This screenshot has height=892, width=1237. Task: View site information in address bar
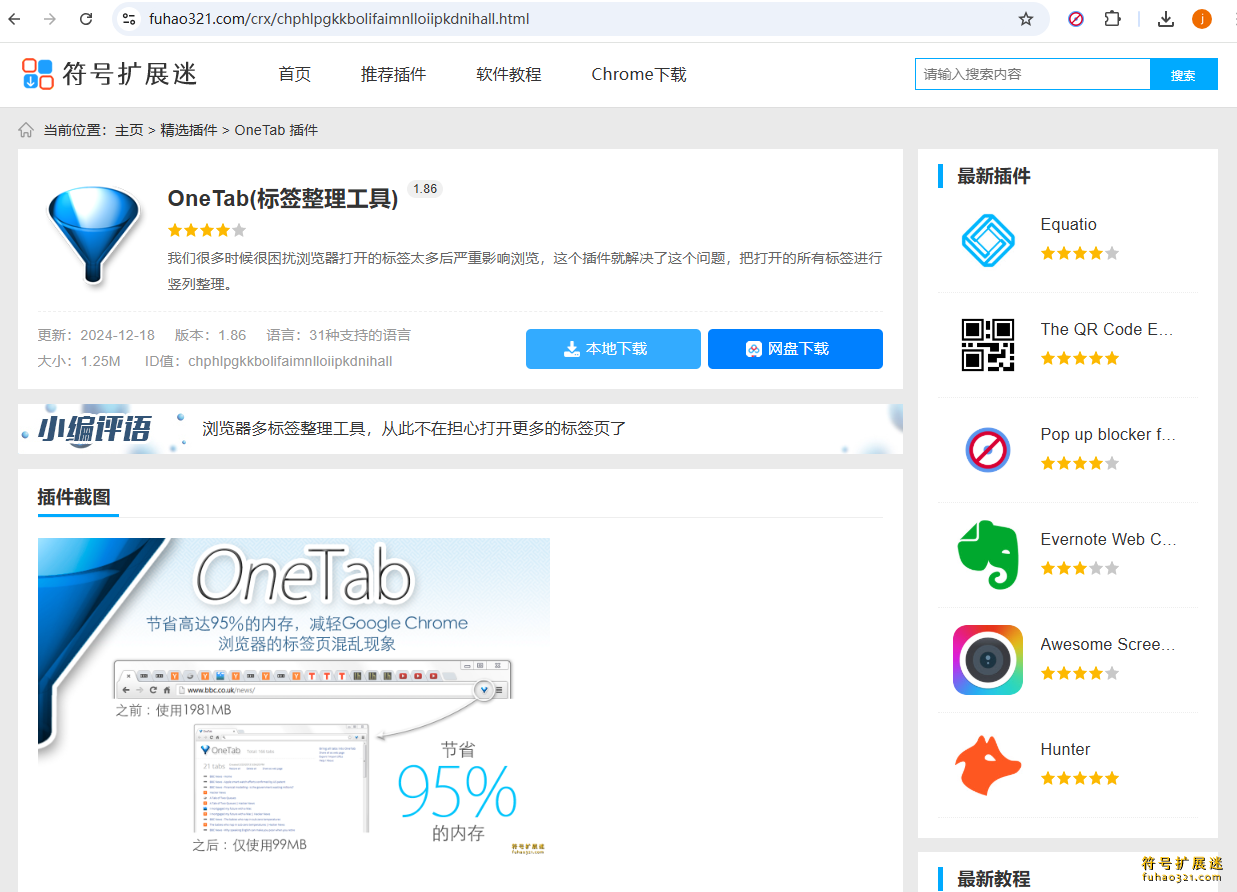point(129,19)
